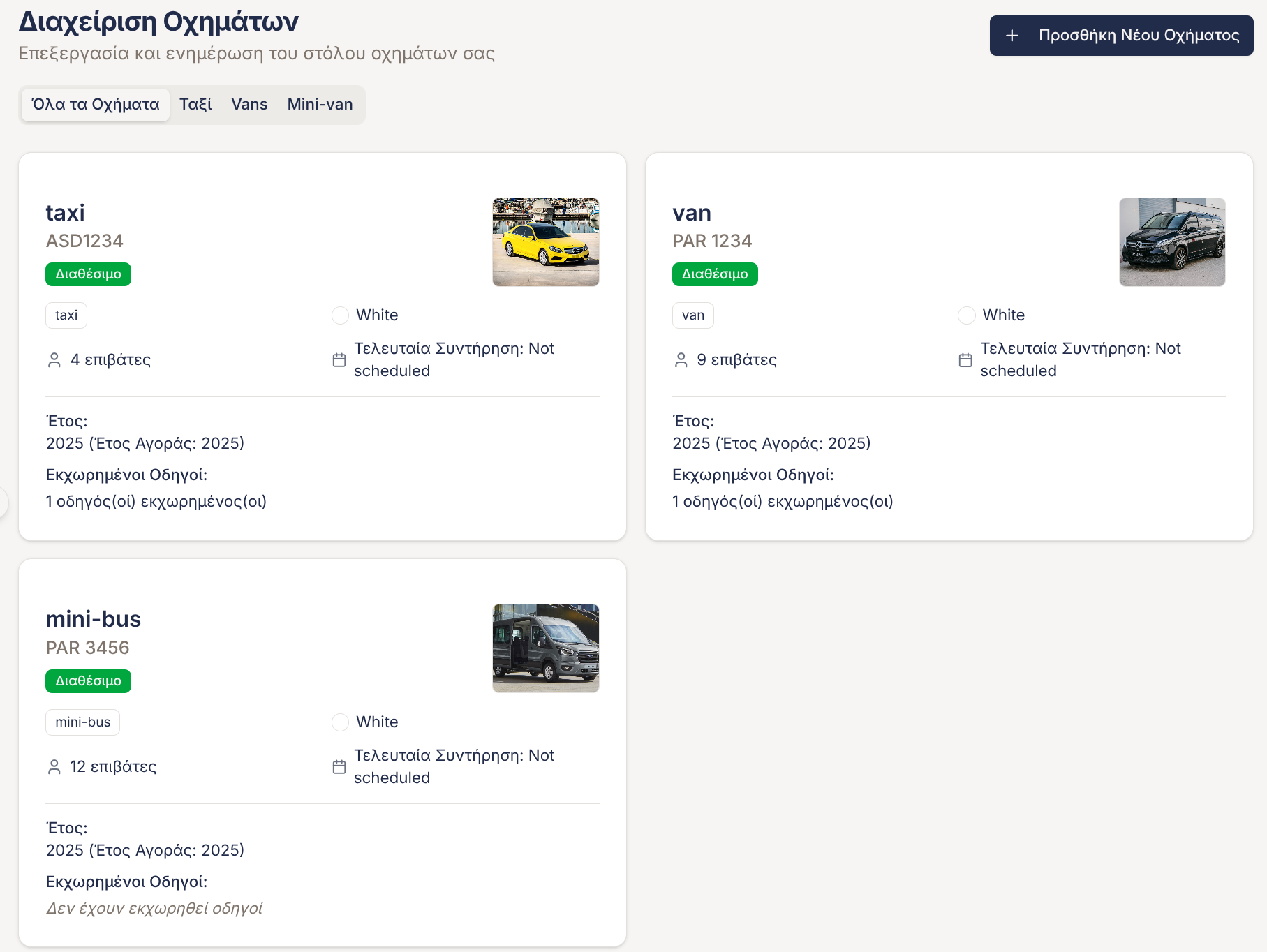Open the grey mini-bus thumbnail image
The height and width of the screenshot is (952, 1267).
(x=545, y=648)
